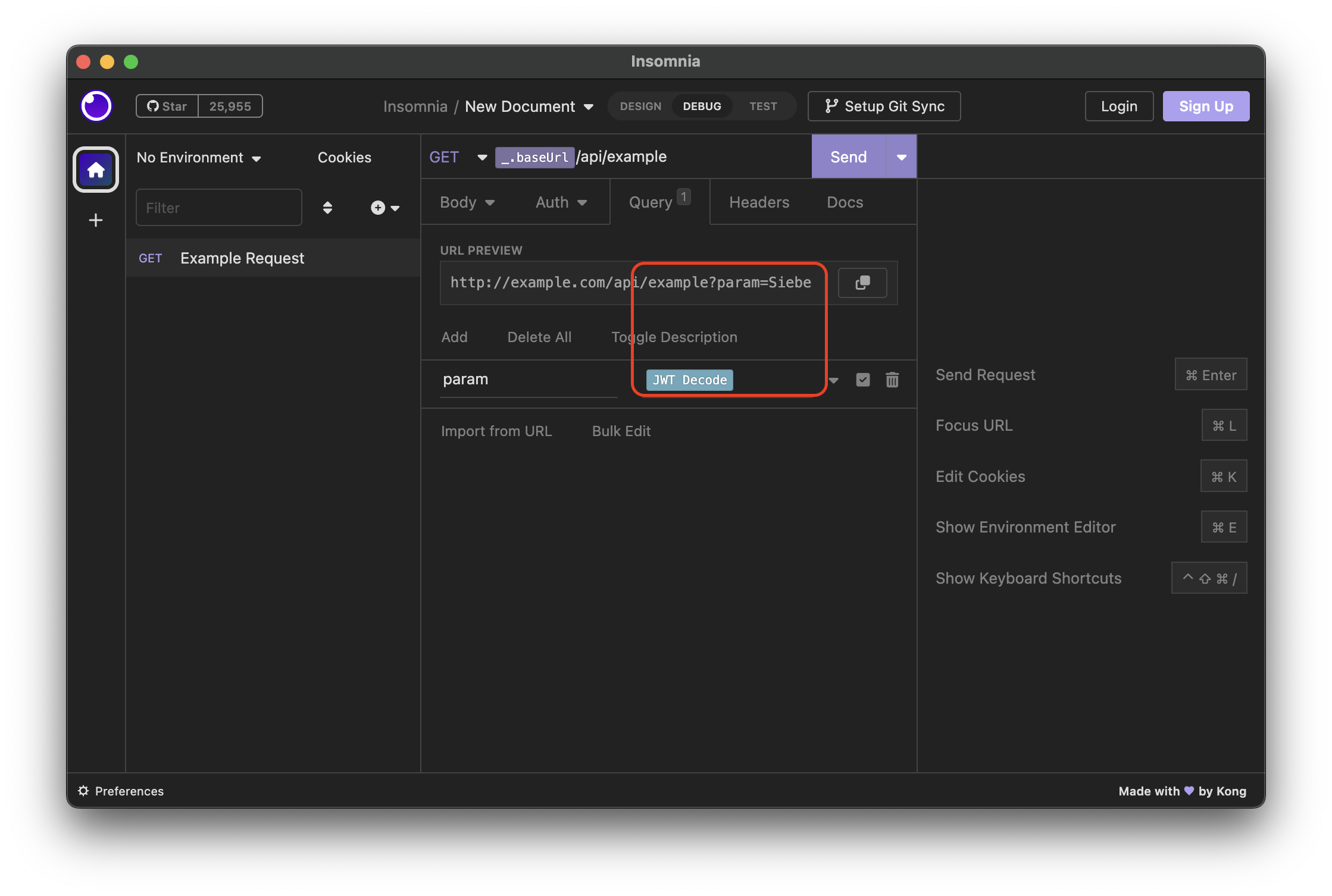Click the plus icon below home
The height and width of the screenshot is (896, 1332).
[96, 220]
